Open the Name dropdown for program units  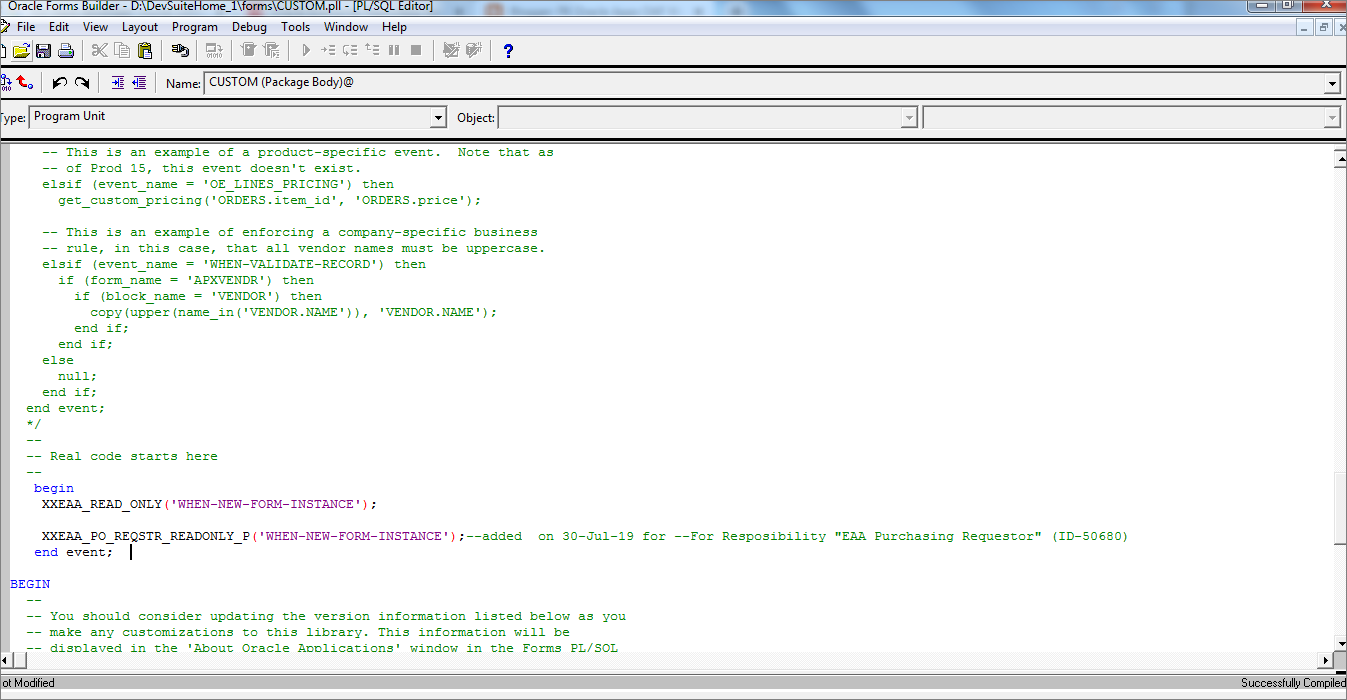[1334, 83]
